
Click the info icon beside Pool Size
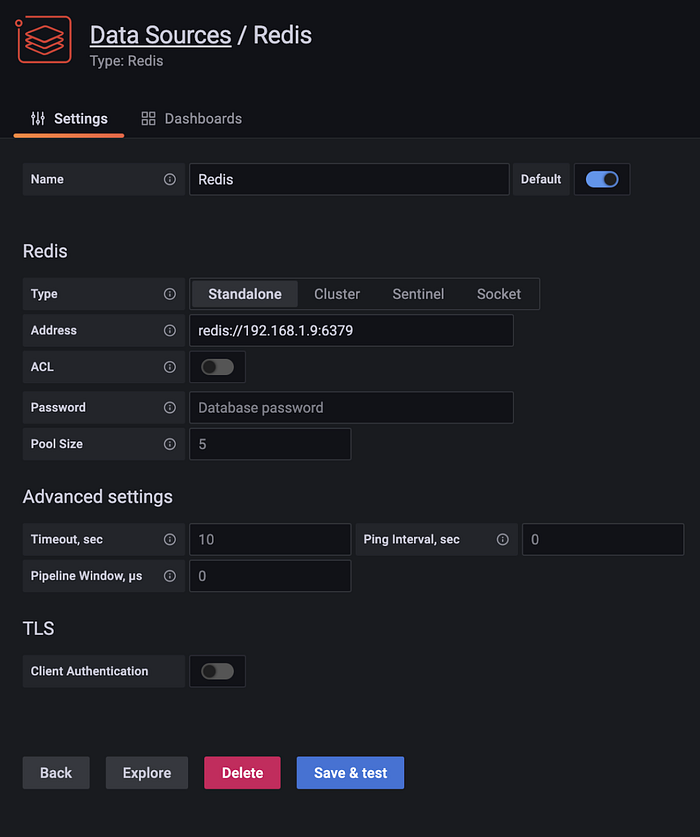pyautogui.click(x=170, y=444)
